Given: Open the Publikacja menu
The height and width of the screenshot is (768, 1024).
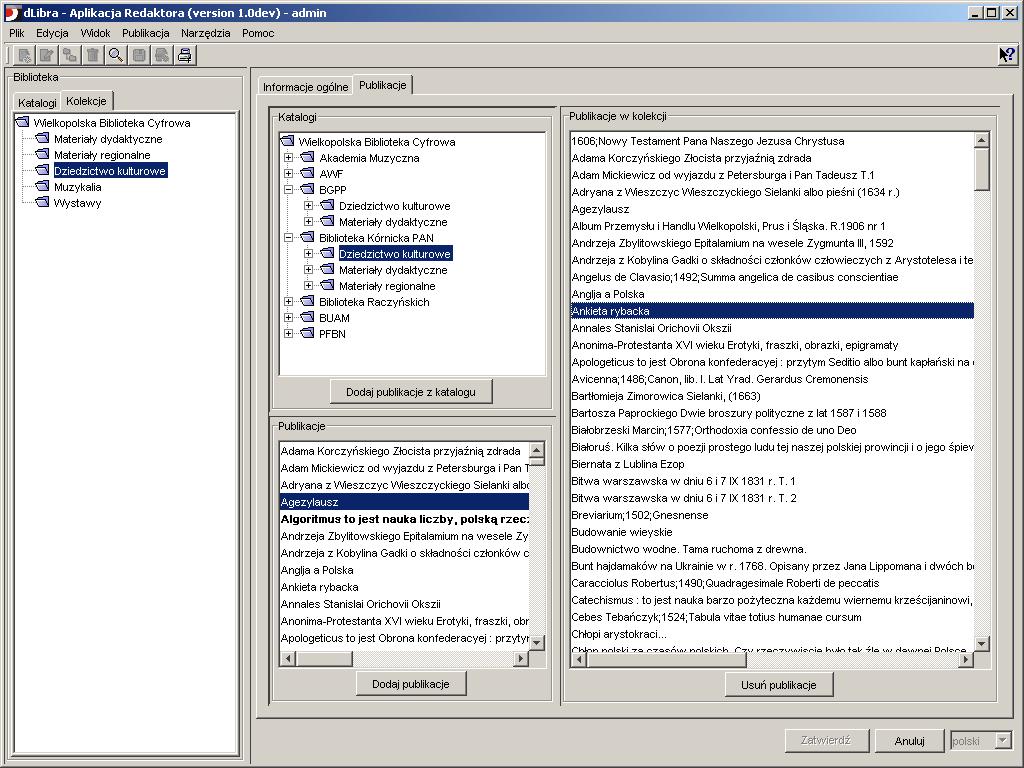Looking at the screenshot, I should tap(146, 33).
